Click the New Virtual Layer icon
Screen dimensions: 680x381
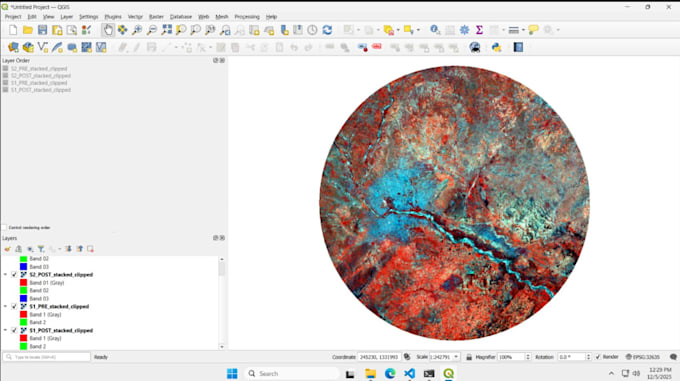[101, 47]
